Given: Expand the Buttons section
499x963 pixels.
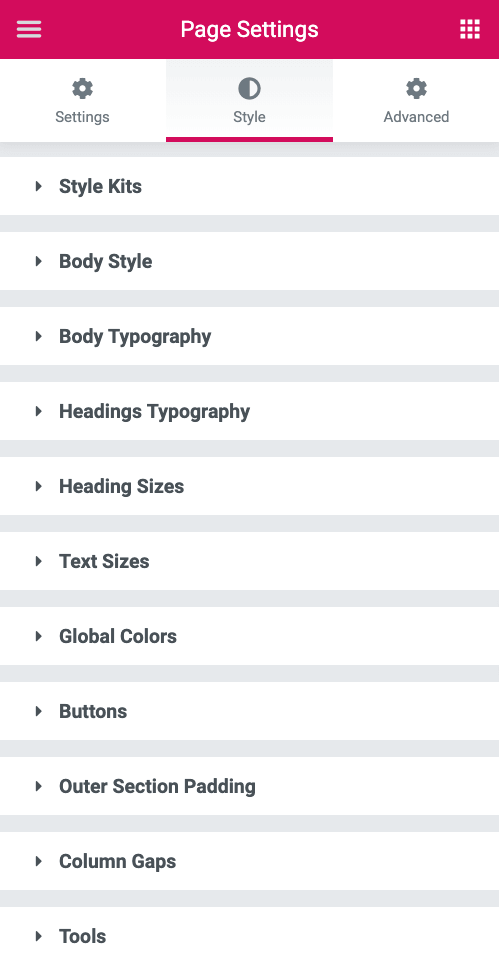Looking at the screenshot, I should (x=250, y=711).
